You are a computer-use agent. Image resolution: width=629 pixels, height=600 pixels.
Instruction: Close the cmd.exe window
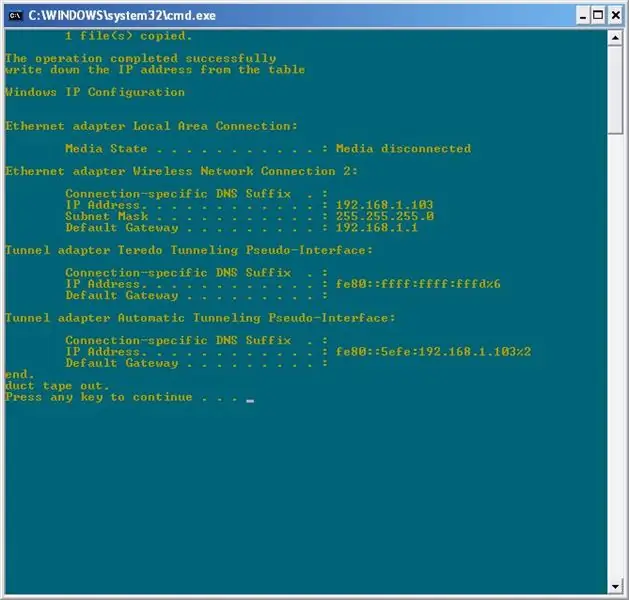coord(616,16)
